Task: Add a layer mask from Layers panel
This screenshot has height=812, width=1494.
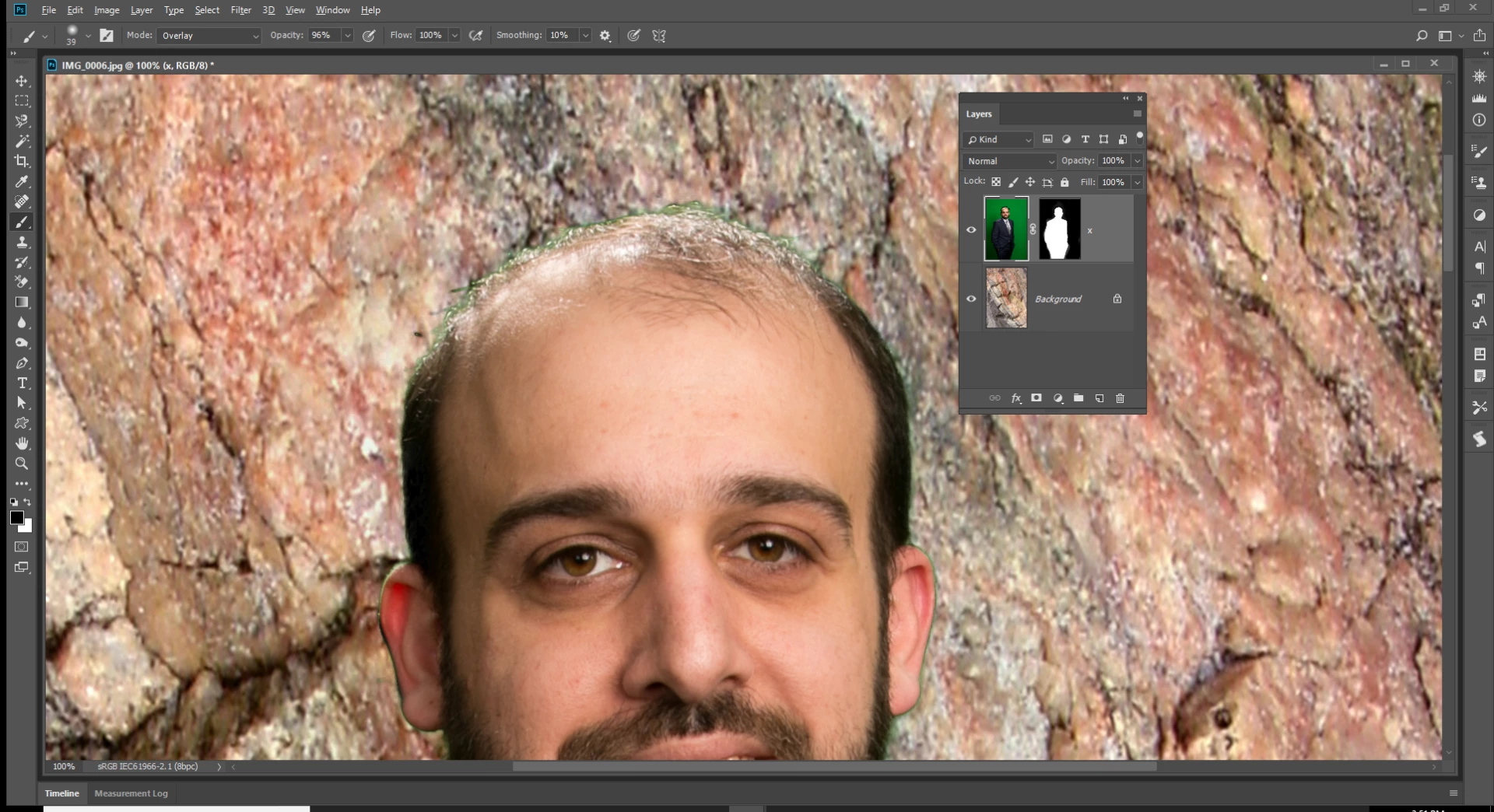Action: [1036, 398]
